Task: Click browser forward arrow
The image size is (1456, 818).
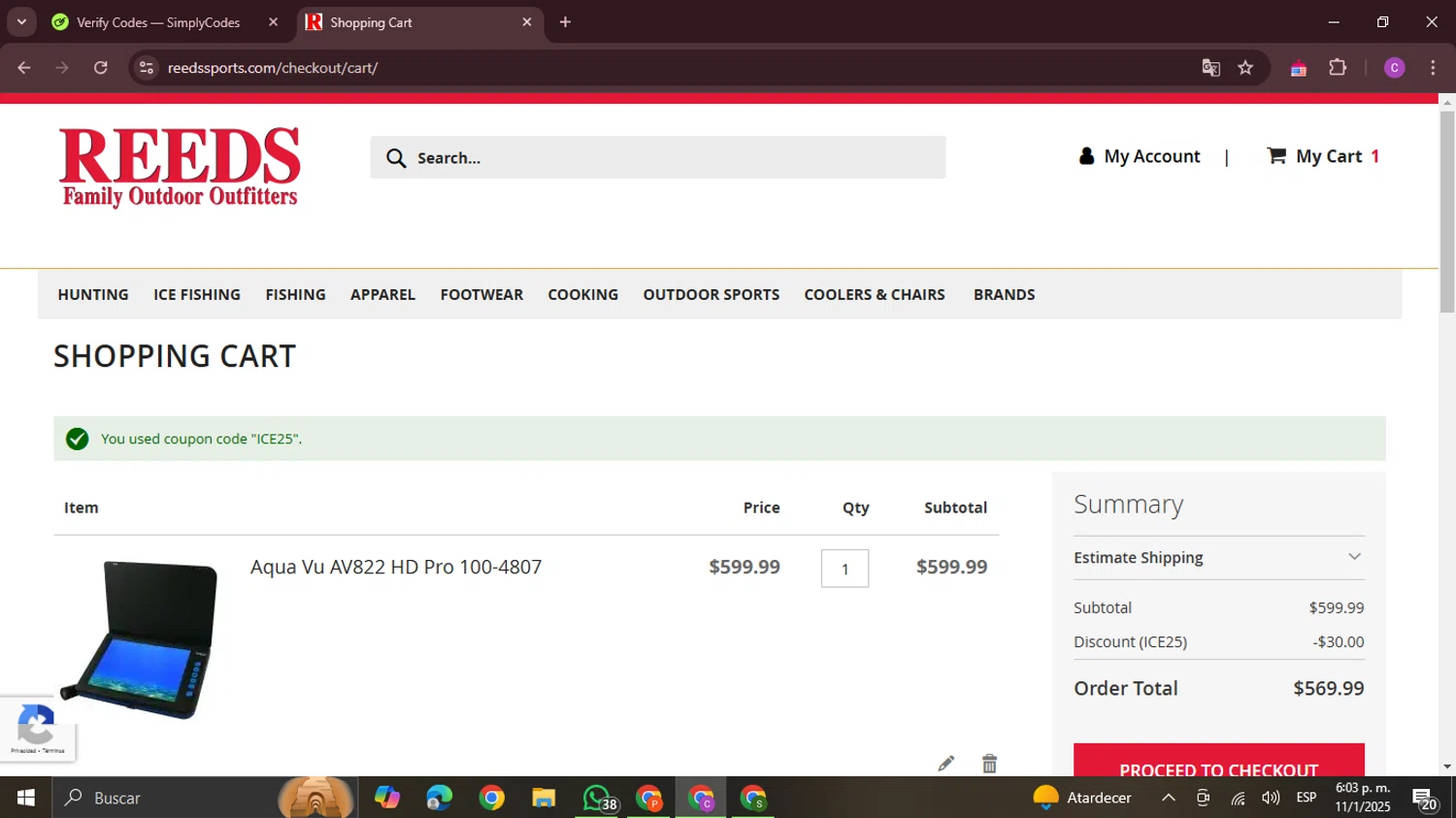Action: [x=62, y=68]
